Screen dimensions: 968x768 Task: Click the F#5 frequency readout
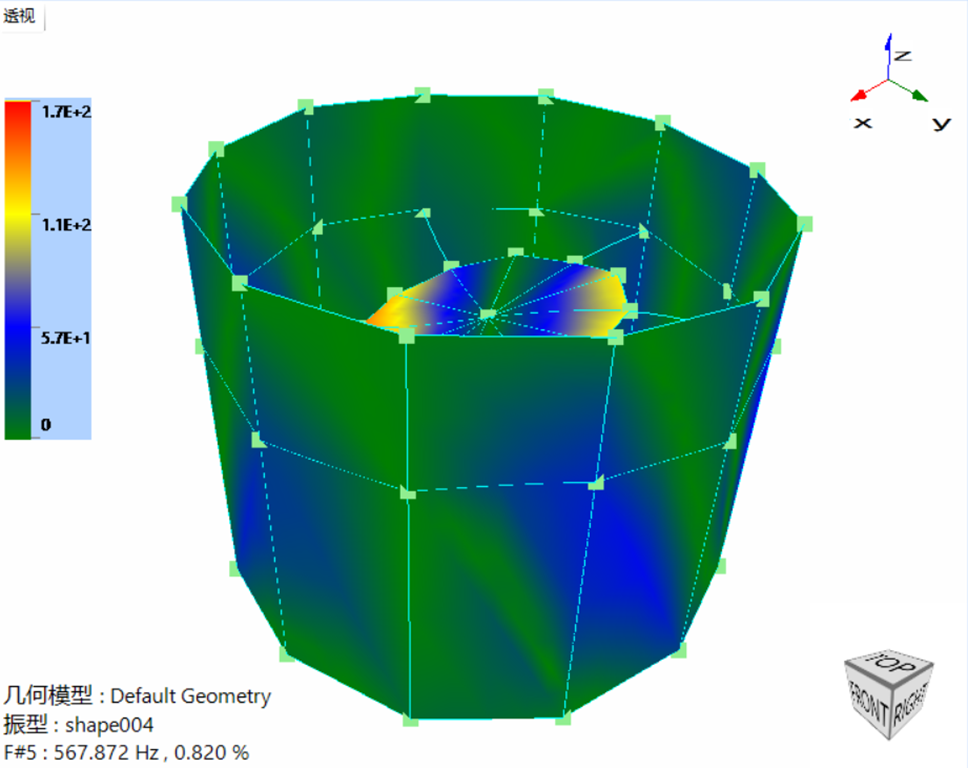click(126, 753)
